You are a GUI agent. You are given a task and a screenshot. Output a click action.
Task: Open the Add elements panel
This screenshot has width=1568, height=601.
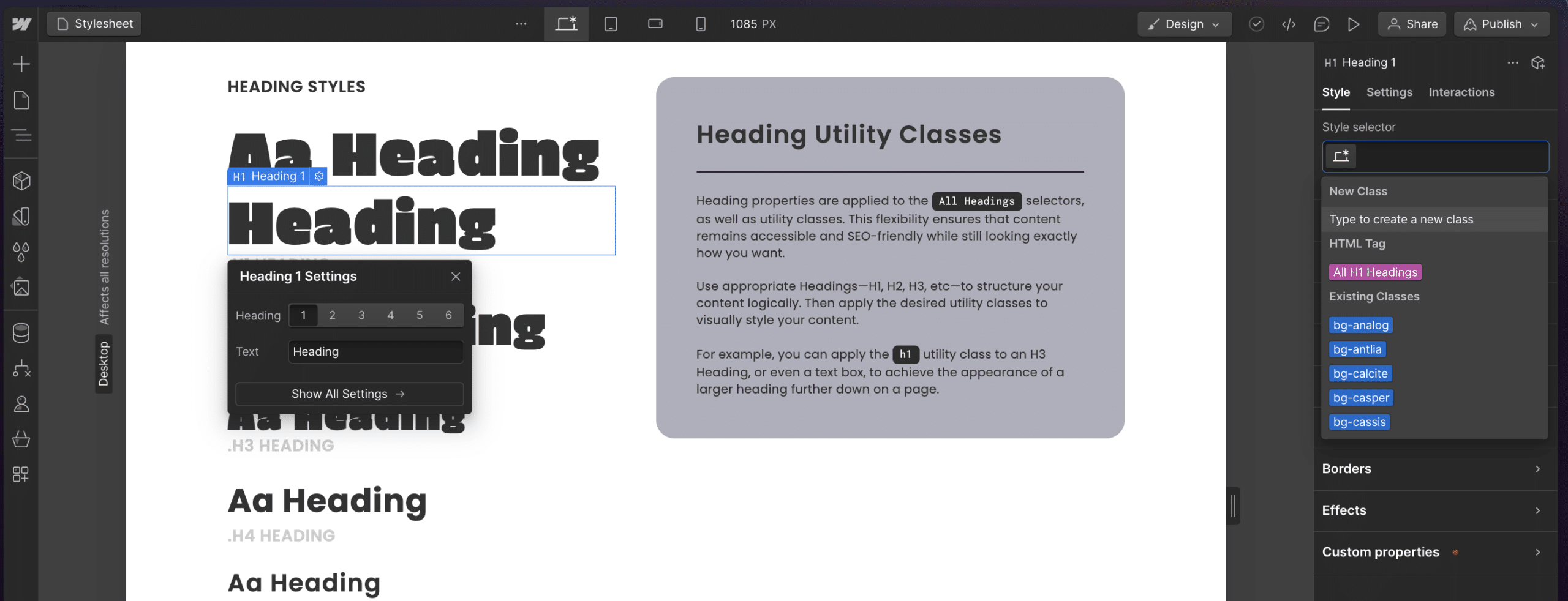(21, 64)
